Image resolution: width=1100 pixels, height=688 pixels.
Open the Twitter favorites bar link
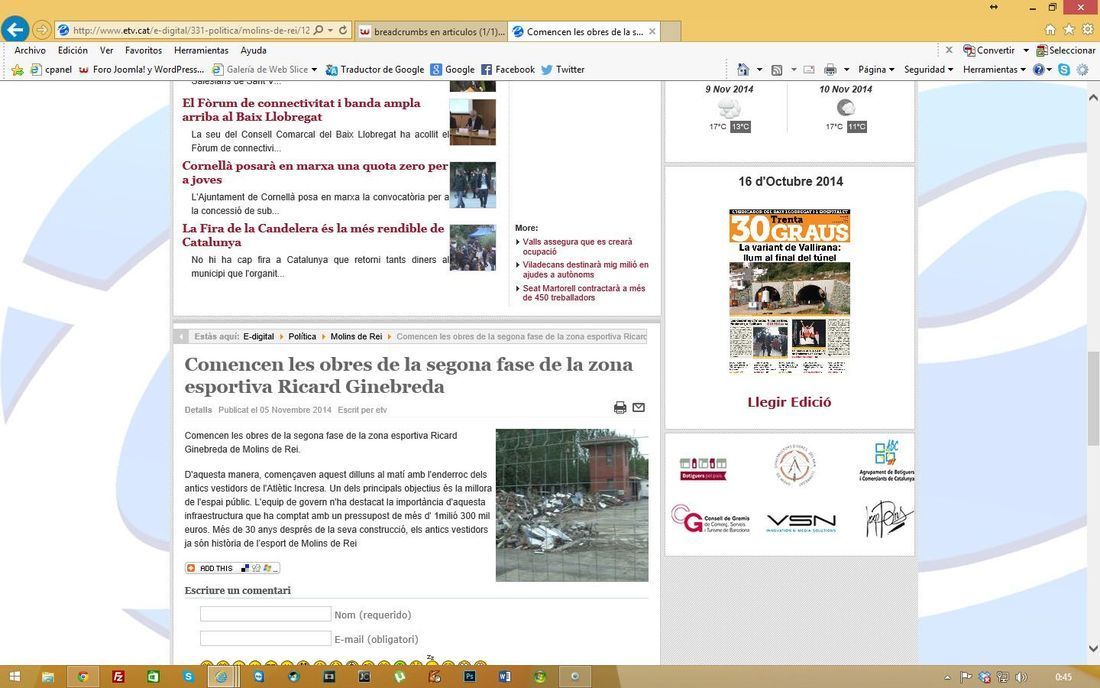pos(563,69)
